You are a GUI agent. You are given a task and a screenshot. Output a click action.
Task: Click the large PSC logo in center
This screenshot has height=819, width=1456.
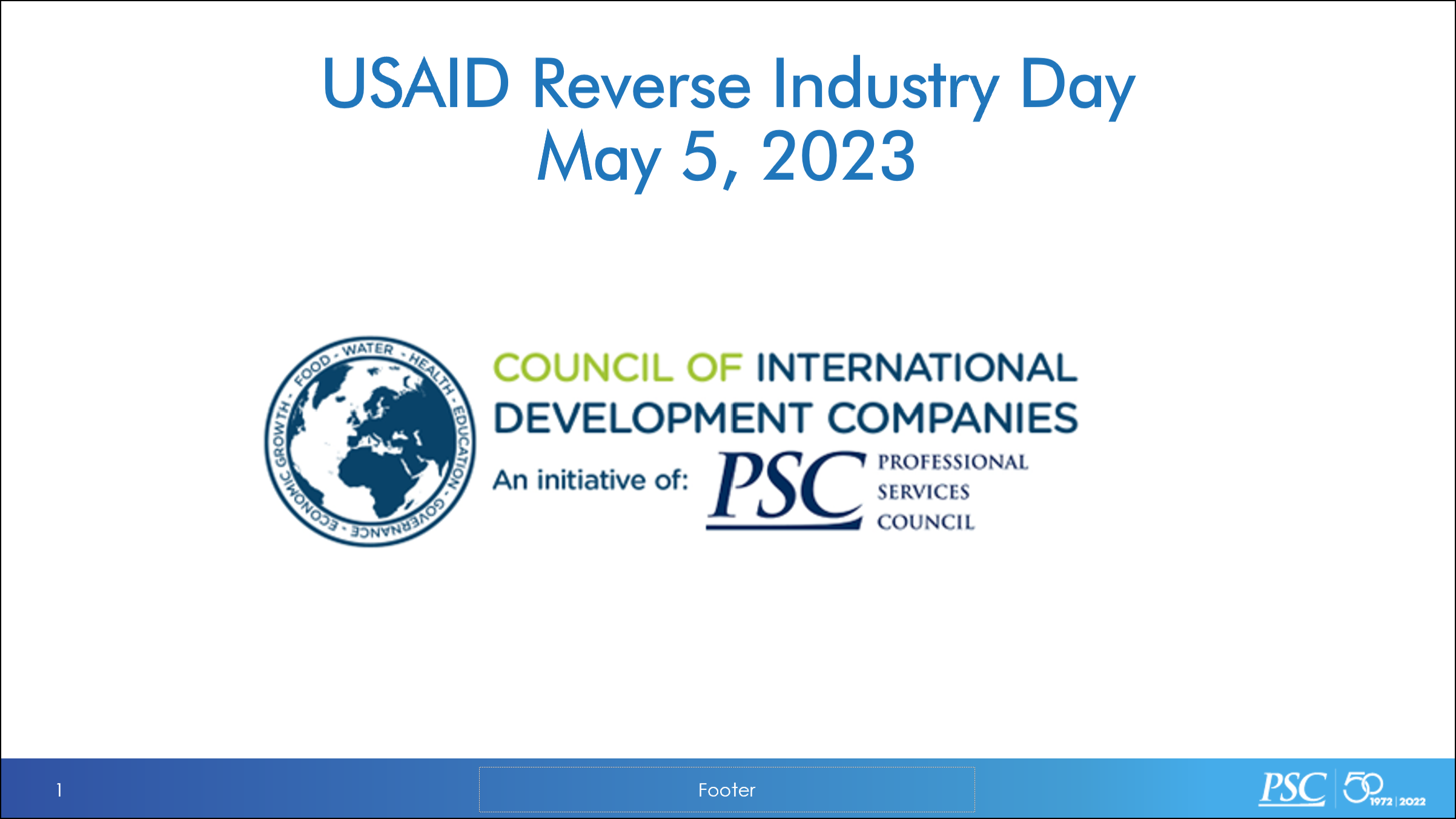click(x=786, y=491)
